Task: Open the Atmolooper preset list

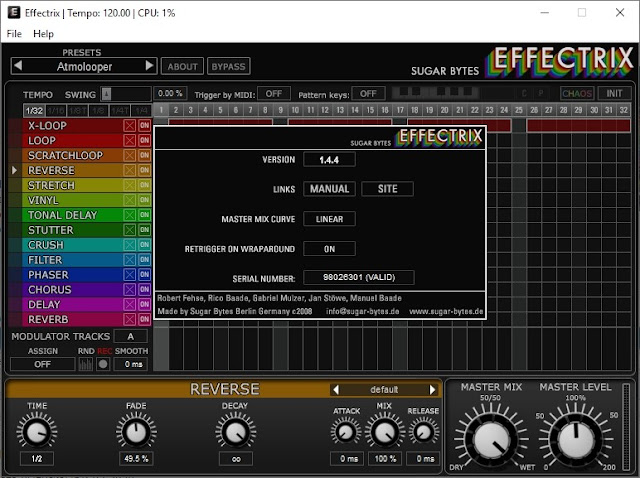Action: click(x=84, y=67)
